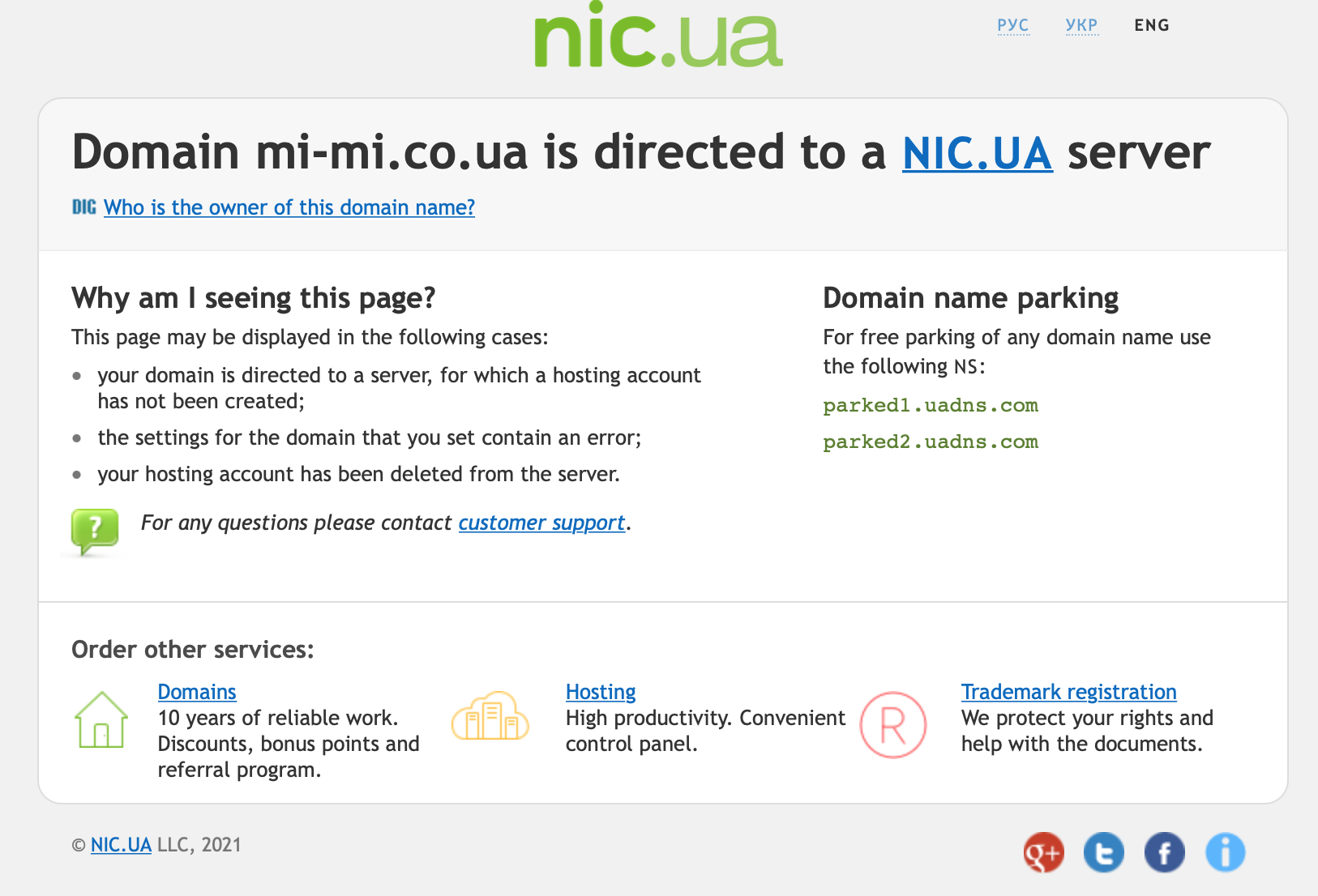Open the Google Plus social icon
Viewport: 1318px width, 896px height.
(1043, 852)
